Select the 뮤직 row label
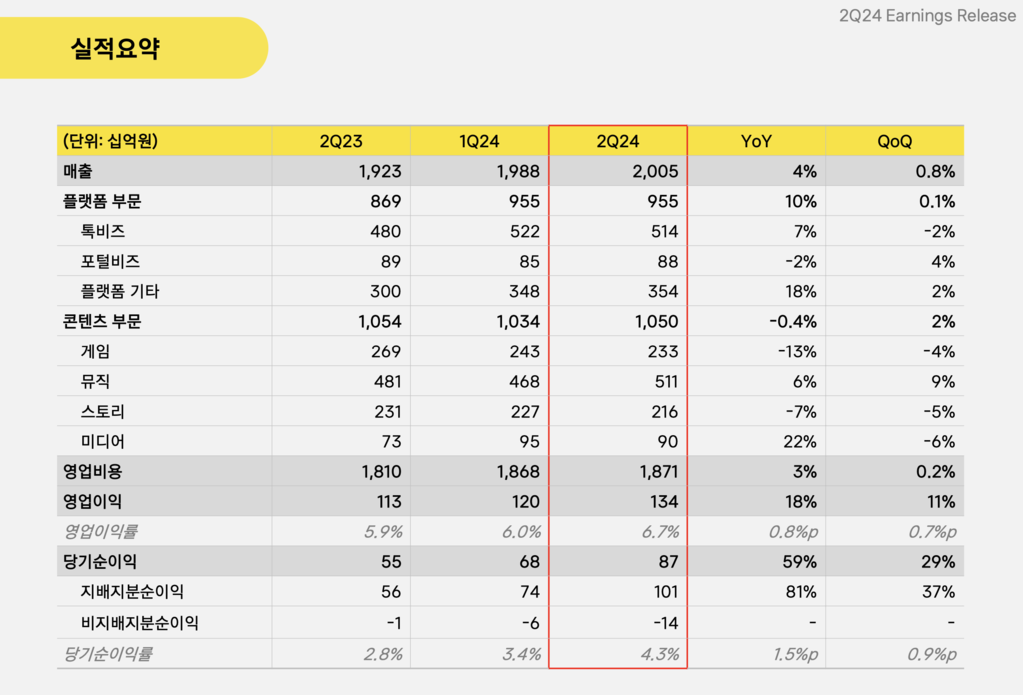Image resolution: width=1023 pixels, height=695 pixels. point(96,382)
